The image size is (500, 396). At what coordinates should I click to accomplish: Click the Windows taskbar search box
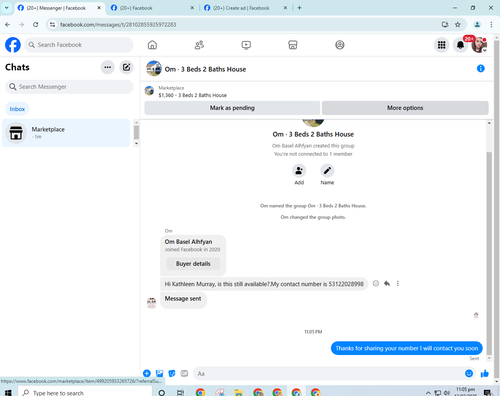point(85,392)
